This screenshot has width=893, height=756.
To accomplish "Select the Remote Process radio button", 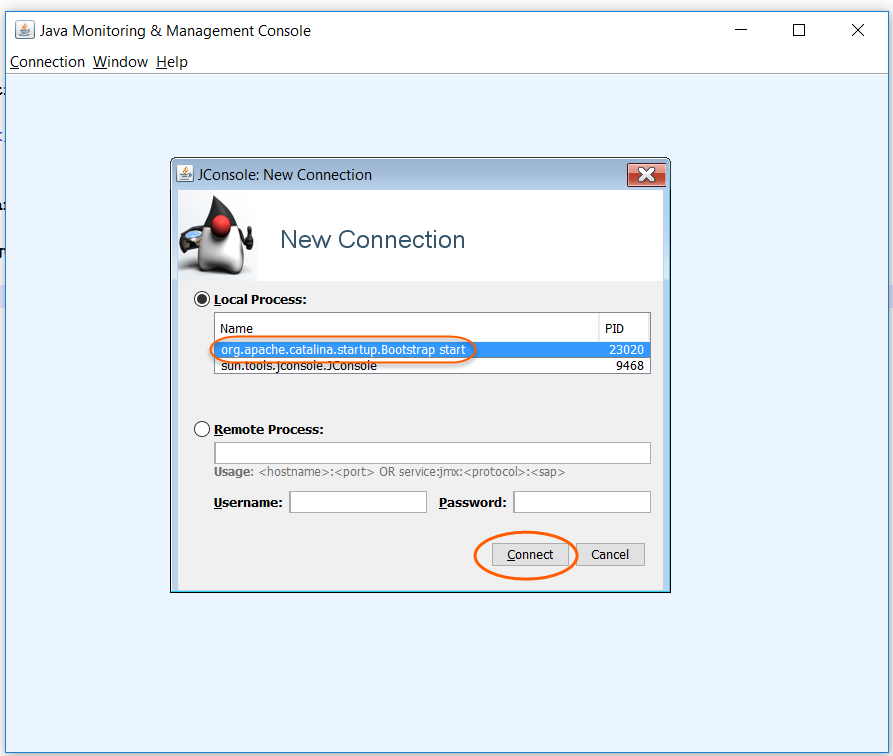I will [x=202, y=428].
